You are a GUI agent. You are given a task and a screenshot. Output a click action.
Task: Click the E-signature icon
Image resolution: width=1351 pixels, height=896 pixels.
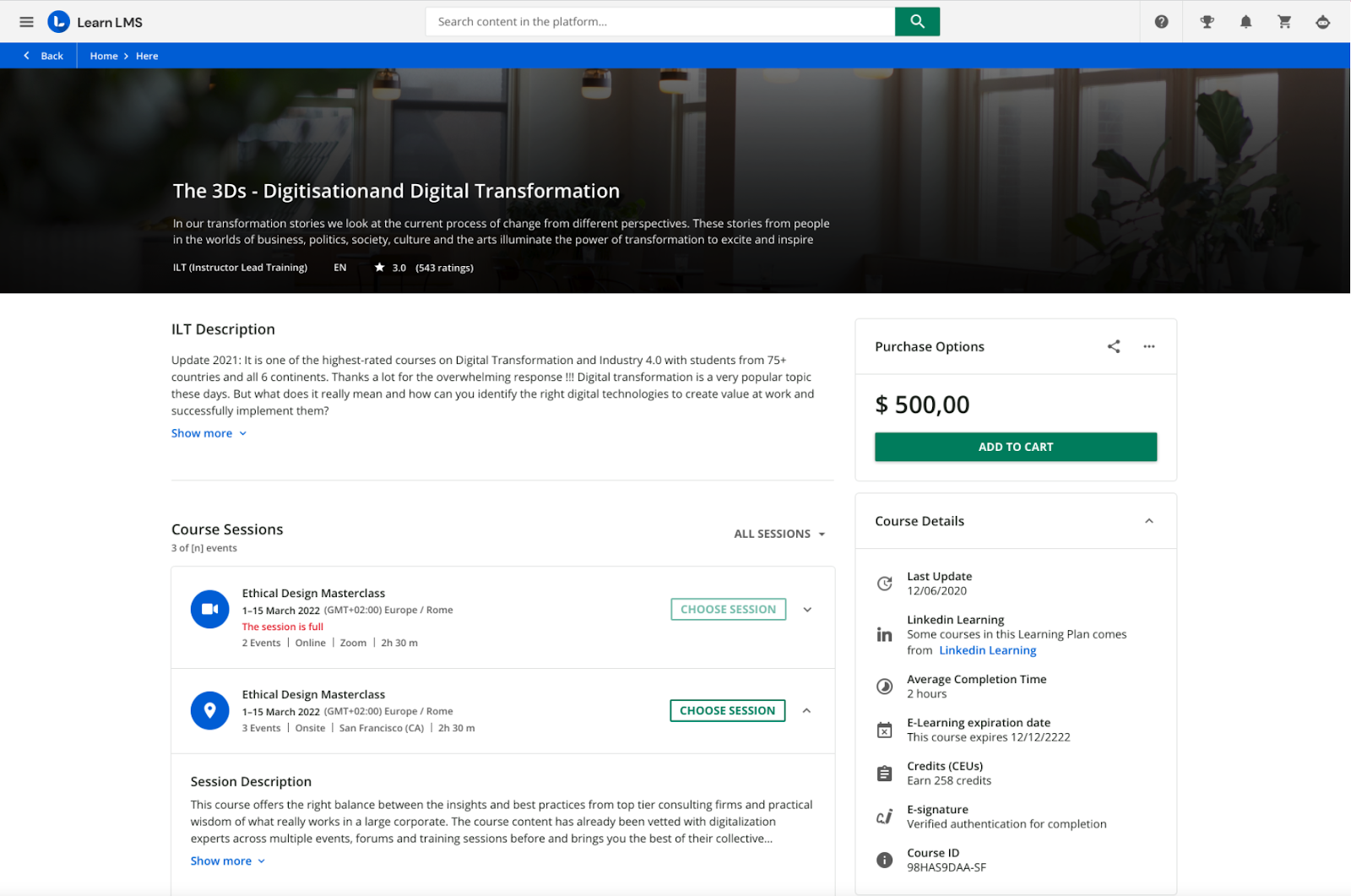[x=884, y=817]
